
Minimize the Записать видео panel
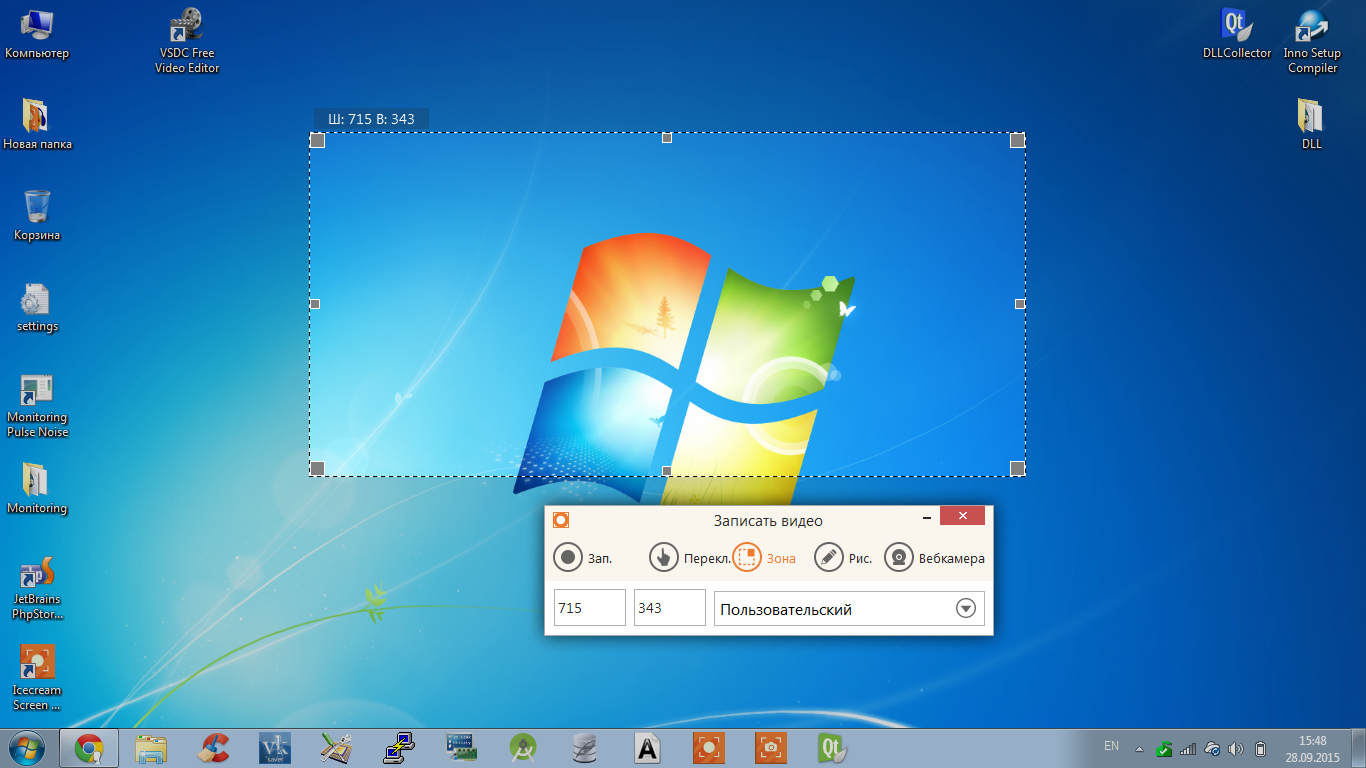928,517
